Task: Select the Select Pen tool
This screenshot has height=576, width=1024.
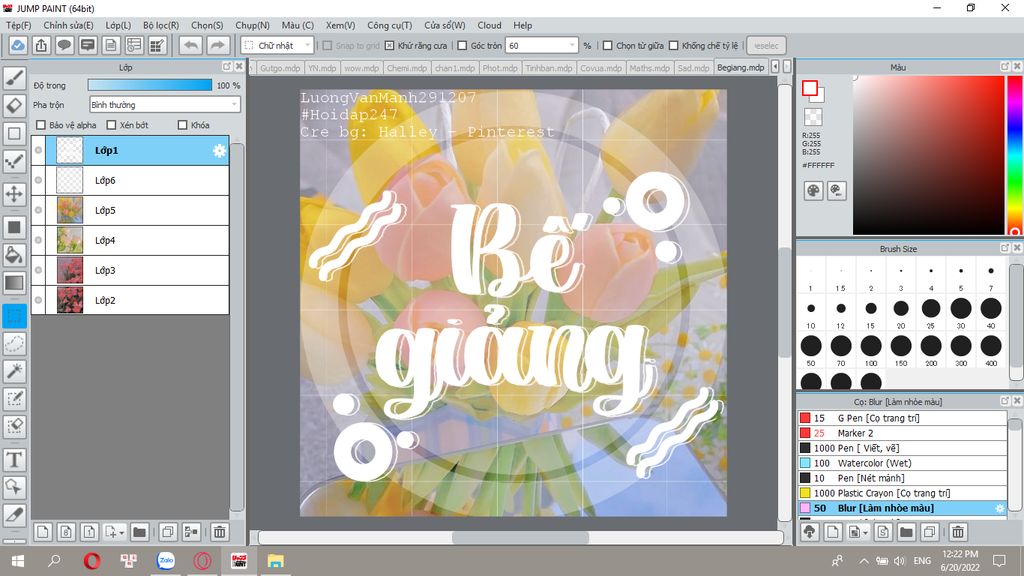Action: coord(14,398)
